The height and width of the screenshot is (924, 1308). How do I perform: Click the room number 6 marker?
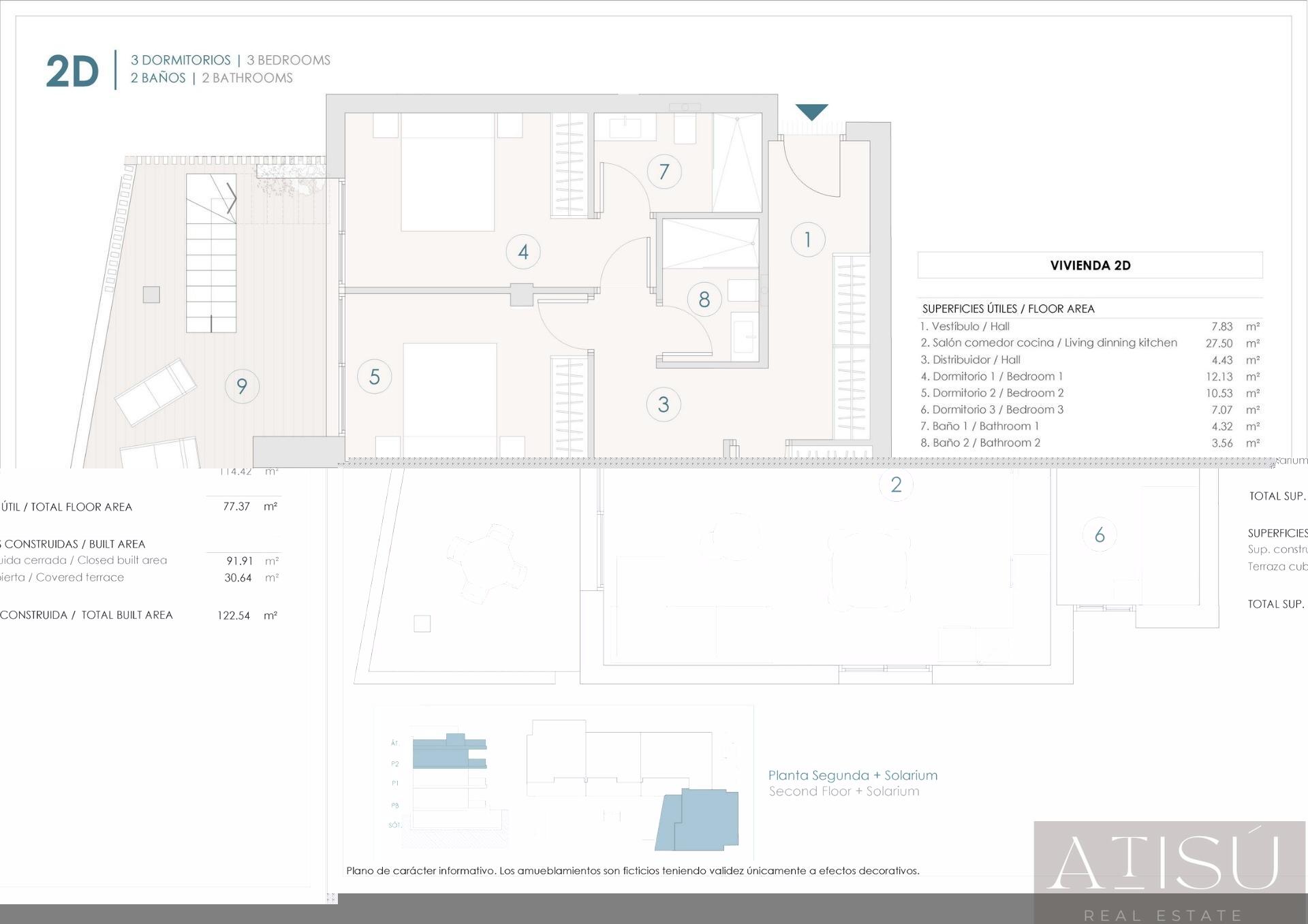1100,535
